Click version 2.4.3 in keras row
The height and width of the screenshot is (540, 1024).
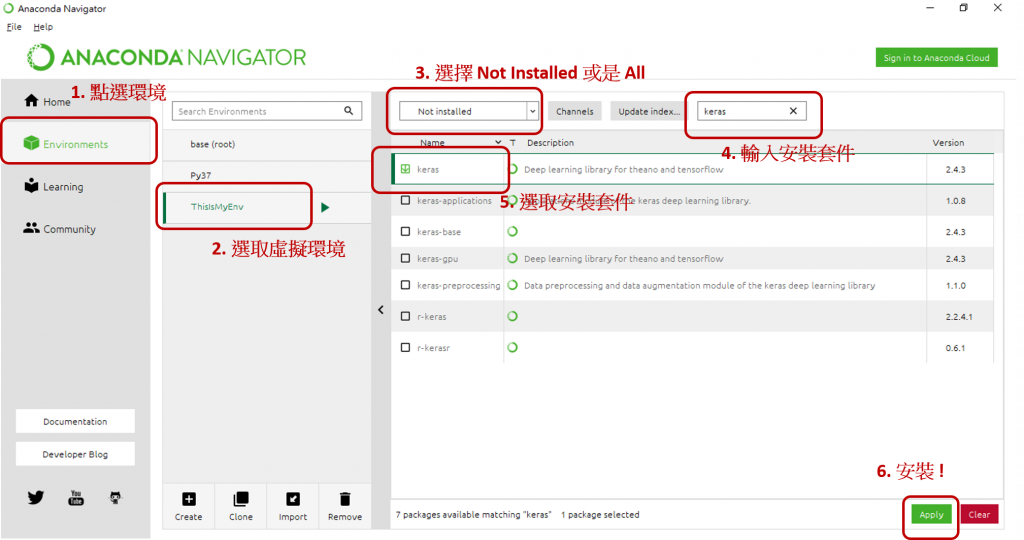(955, 170)
